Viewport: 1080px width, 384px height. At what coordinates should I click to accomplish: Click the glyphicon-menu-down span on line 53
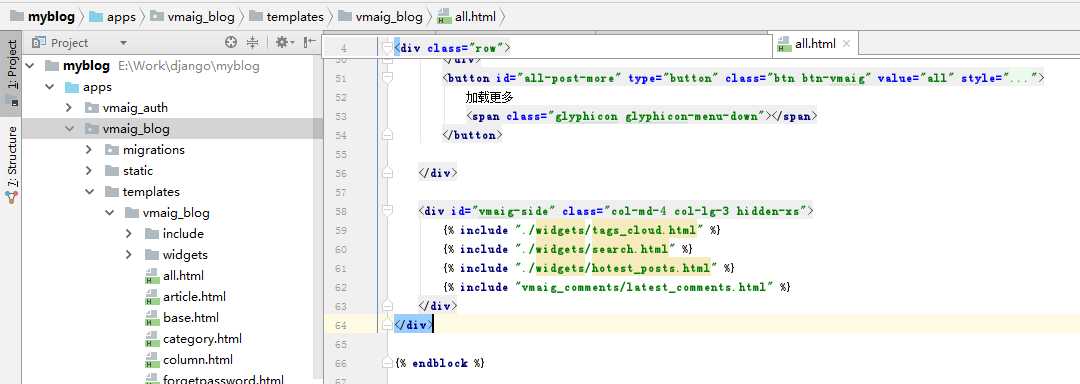[x=641, y=116]
